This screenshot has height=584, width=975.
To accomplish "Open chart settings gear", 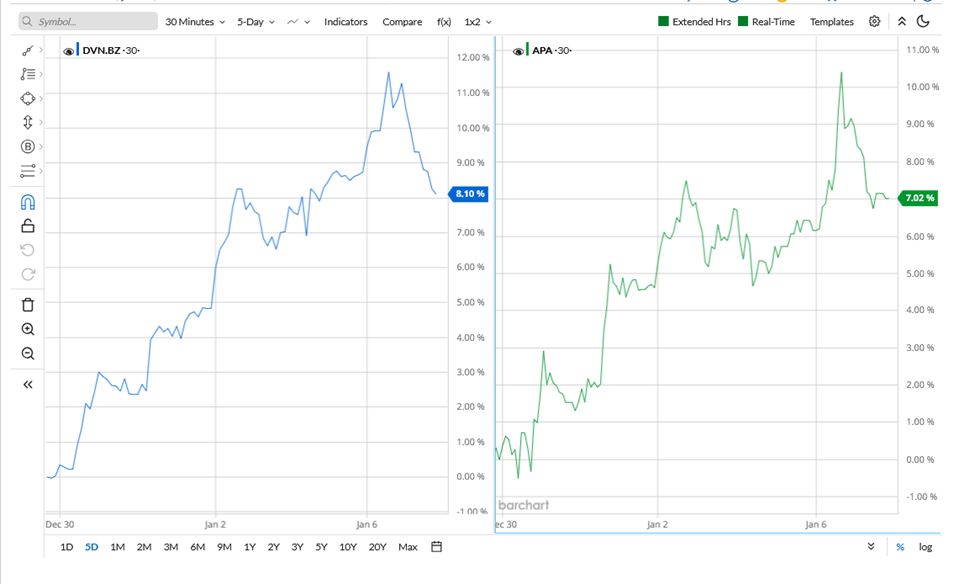I will coord(874,21).
